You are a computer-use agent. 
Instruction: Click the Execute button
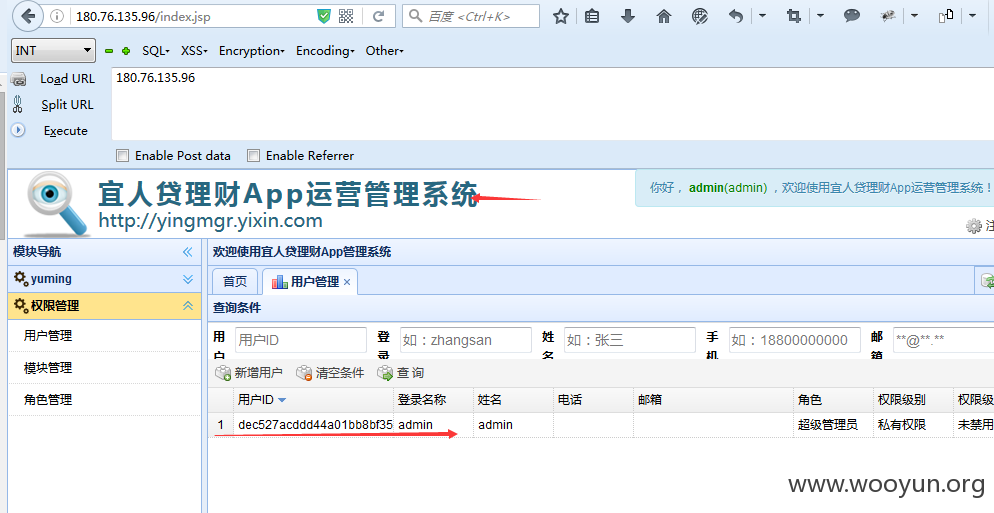click(x=65, y=131)
